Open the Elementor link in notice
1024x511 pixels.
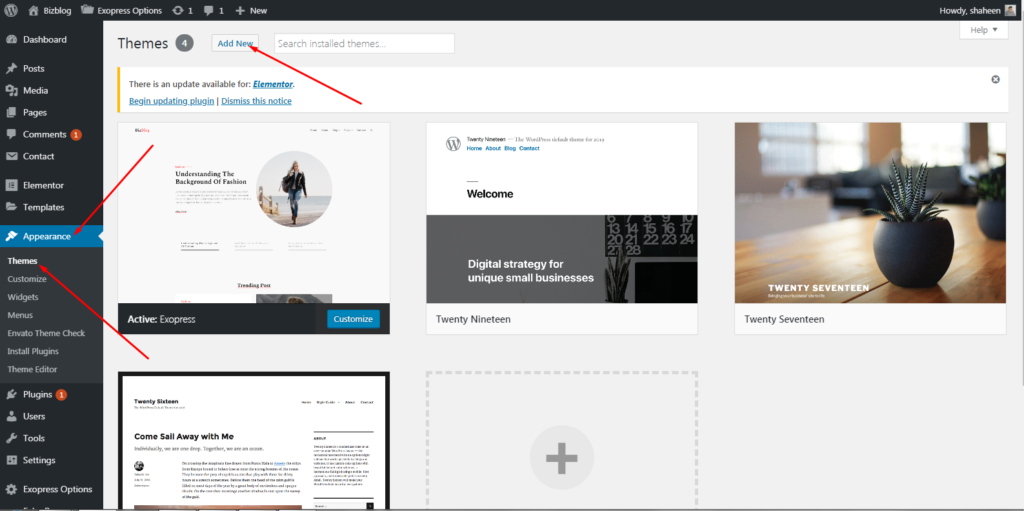point(273,84)
